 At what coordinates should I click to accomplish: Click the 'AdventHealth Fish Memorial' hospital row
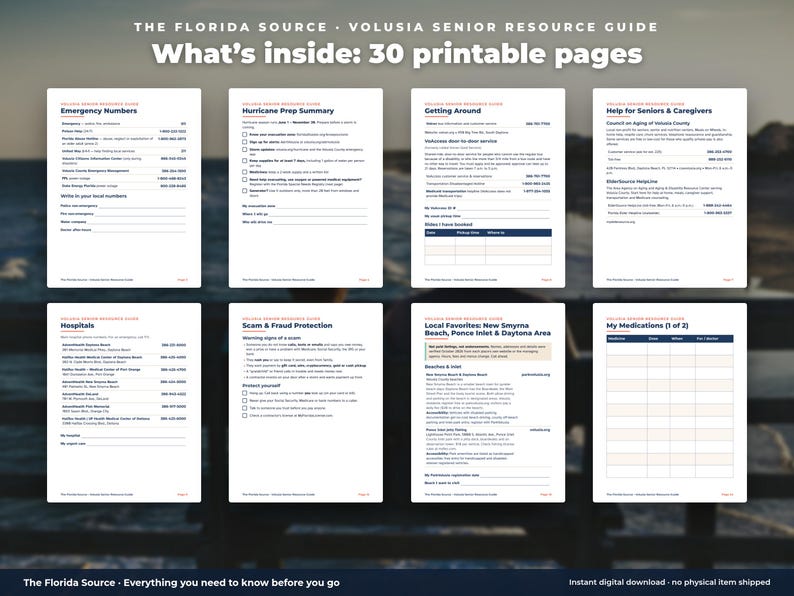(124, 409)
